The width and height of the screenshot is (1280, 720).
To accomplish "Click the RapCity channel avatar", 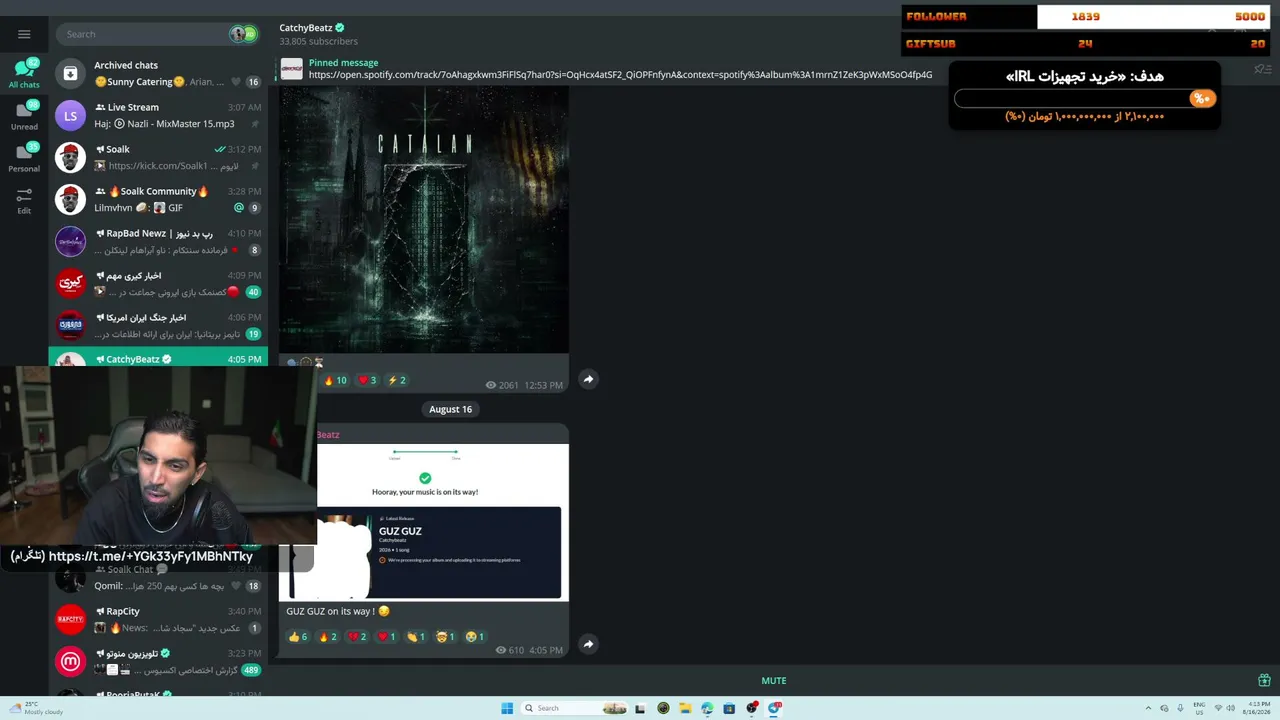I will (x=70, y=619).
